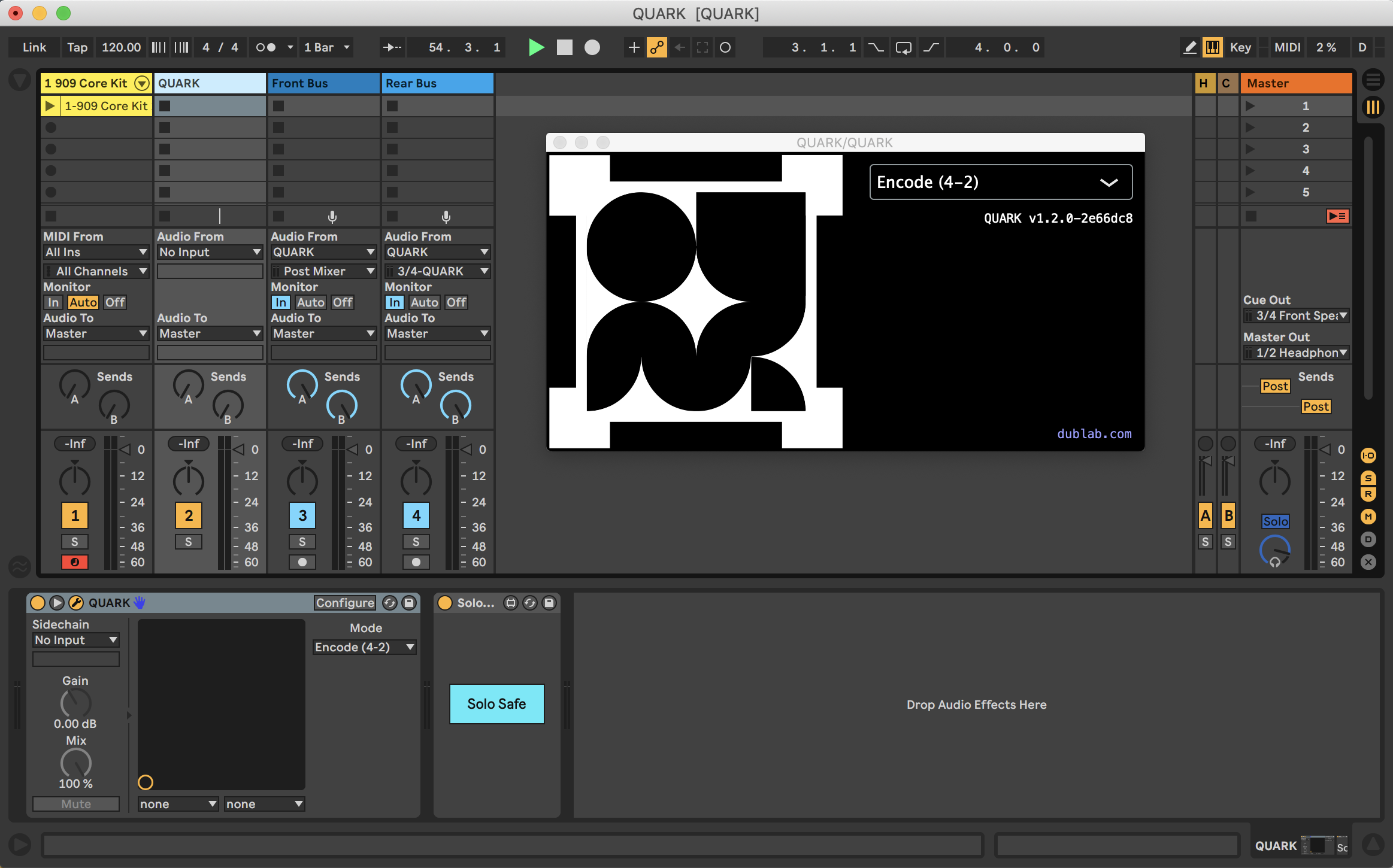Toggle Automation Arm icon in transport
The height and width of the screenshot is (868, 1393).
[657, 47]
